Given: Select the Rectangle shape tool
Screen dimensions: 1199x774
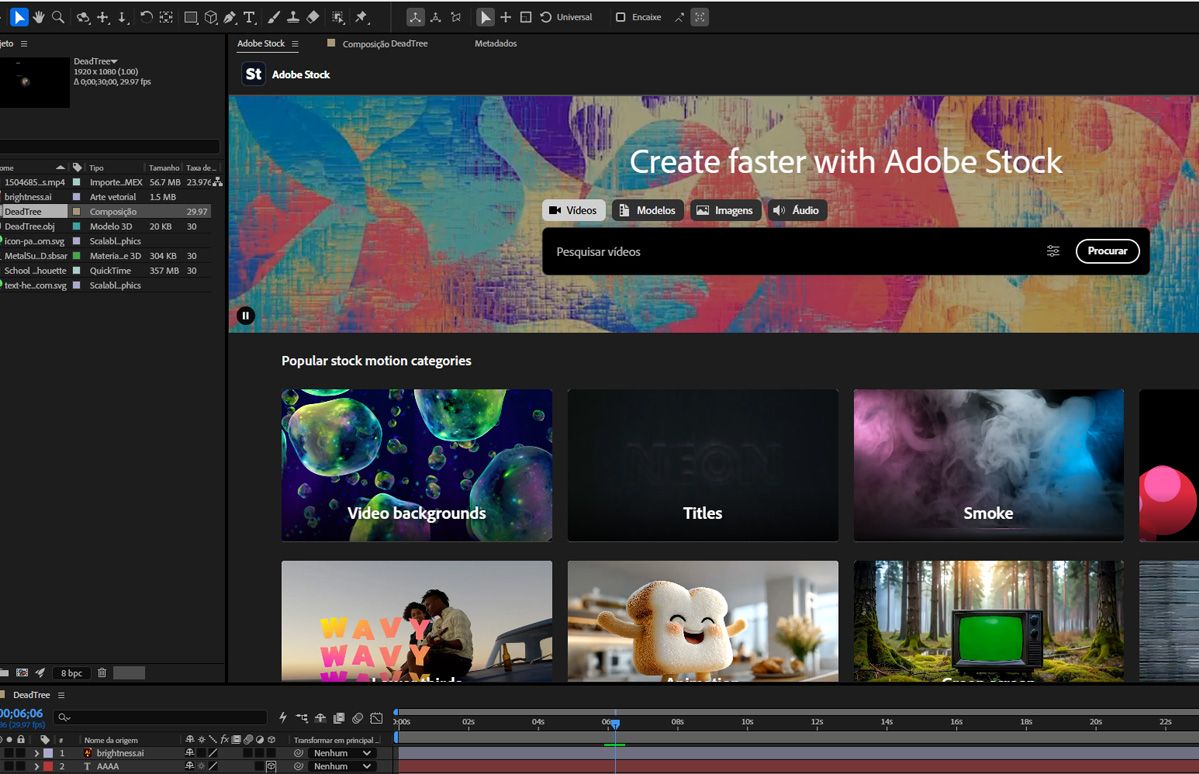Looking at the screenshot, I should (191, 17).
